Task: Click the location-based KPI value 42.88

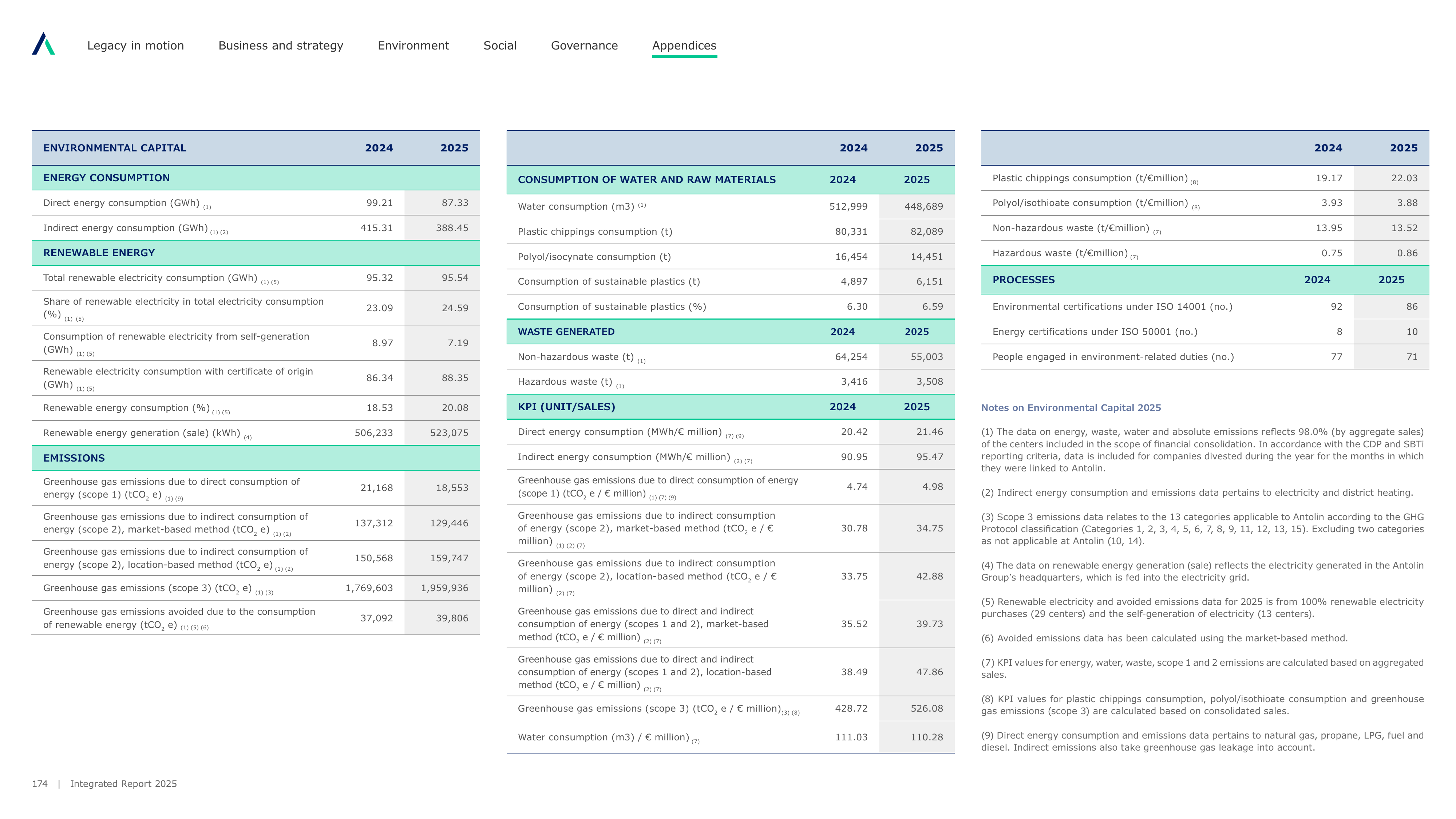Action: tap(929, 576)
